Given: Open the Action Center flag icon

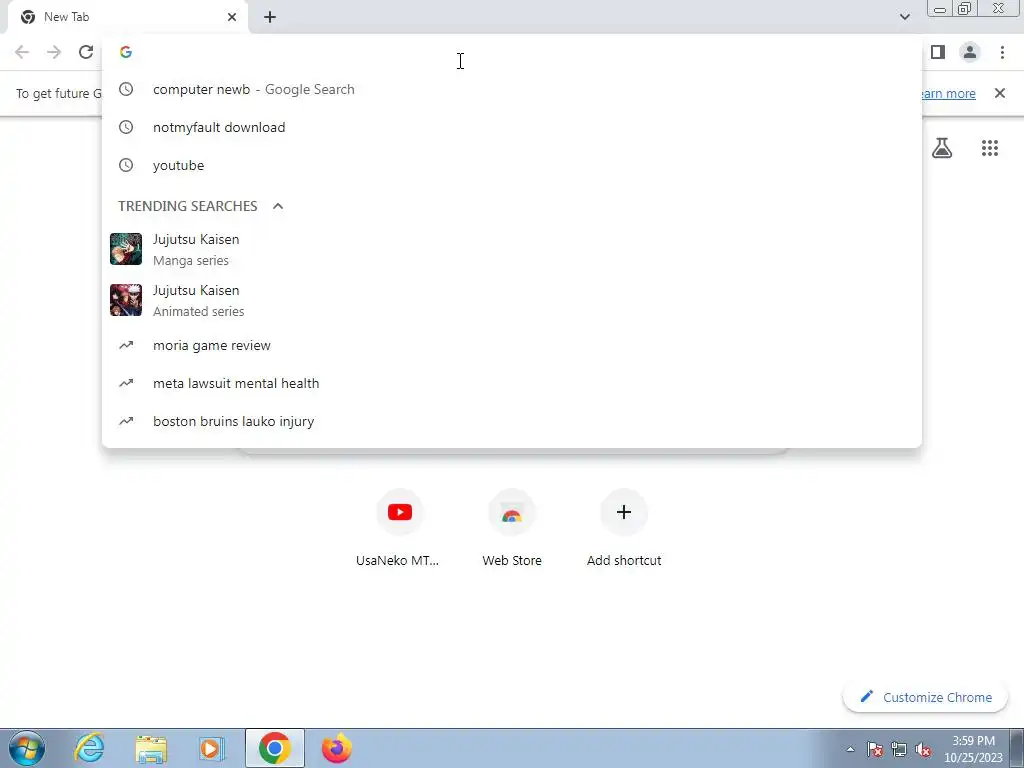Looking at the screenshot, I should [x=874, y=749].
